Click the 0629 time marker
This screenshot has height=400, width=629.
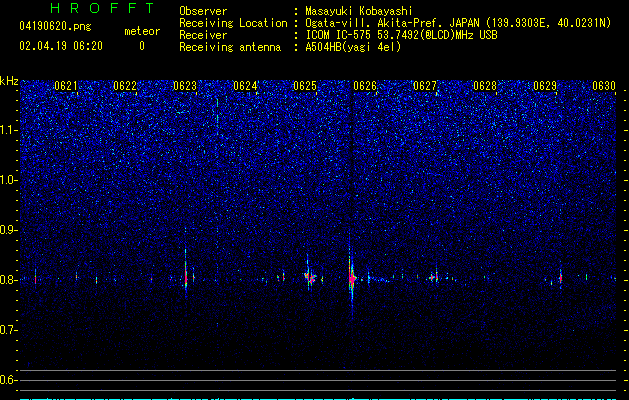545,86
